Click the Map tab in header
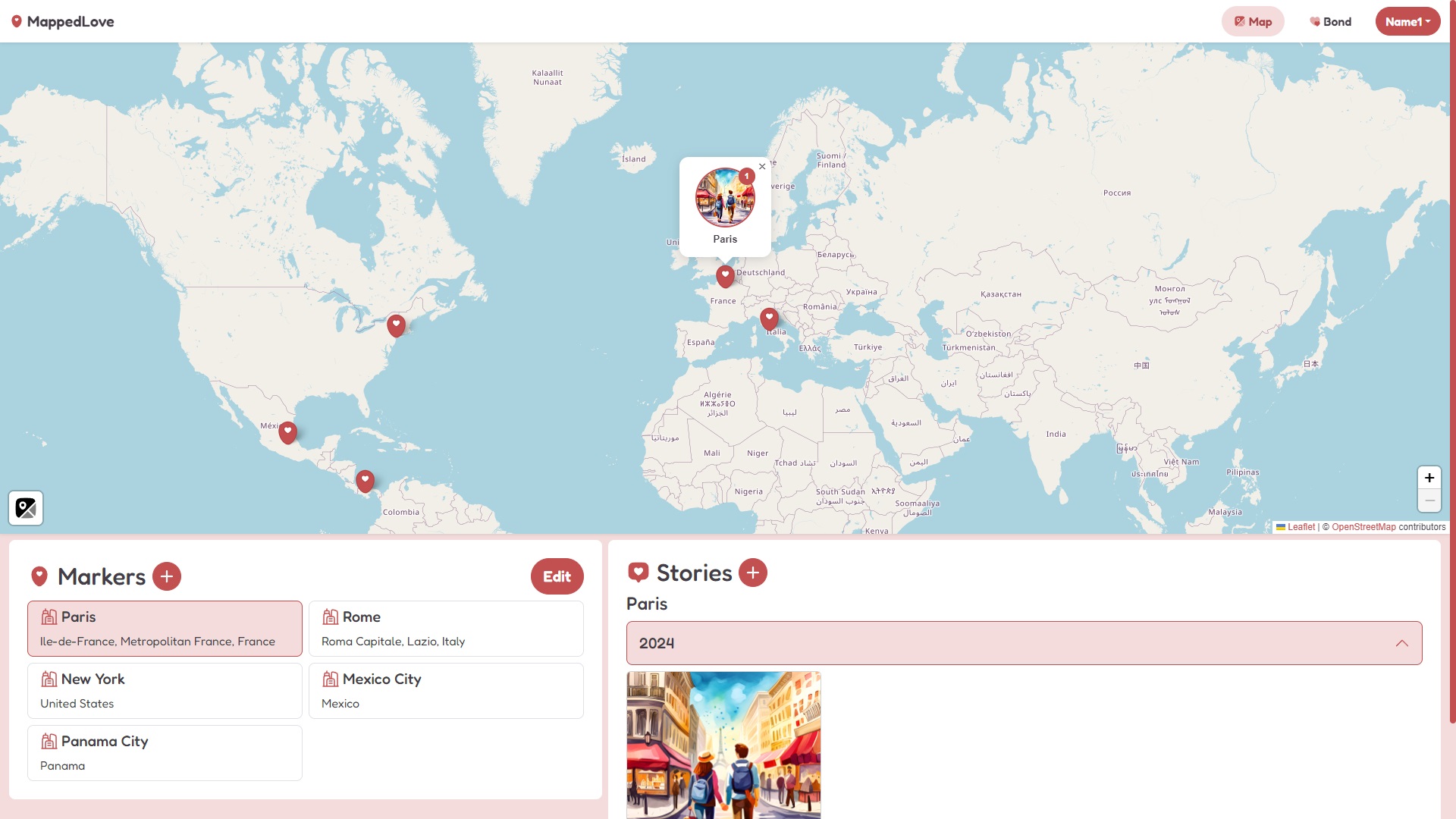 pos(1253,21)
